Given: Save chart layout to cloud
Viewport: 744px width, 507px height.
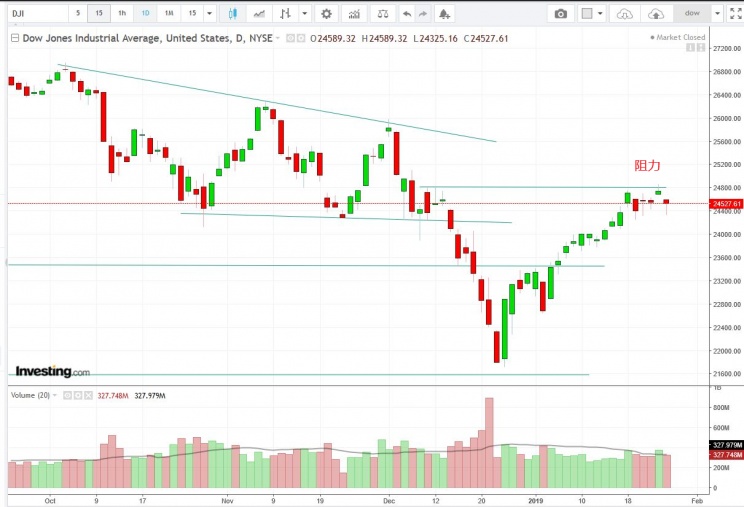Looking at the screenshot, I should [x=625, y=14].
